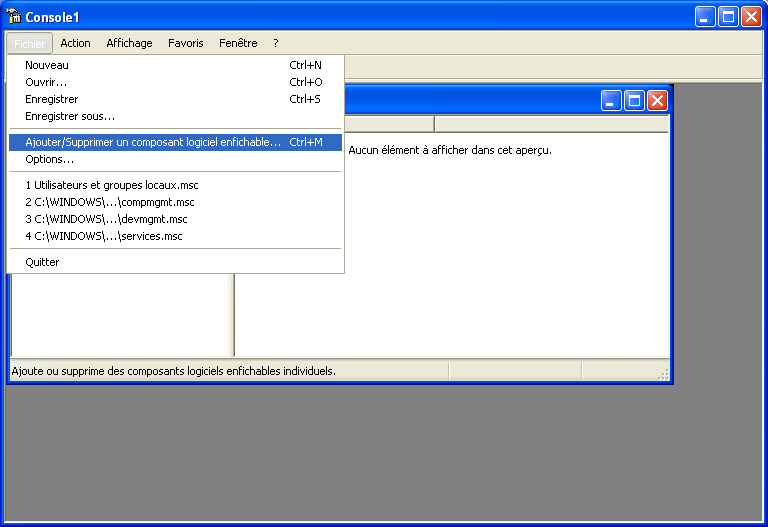Select Ajouter/Supprimer un composant logiciel enfichable

point(175,143)
